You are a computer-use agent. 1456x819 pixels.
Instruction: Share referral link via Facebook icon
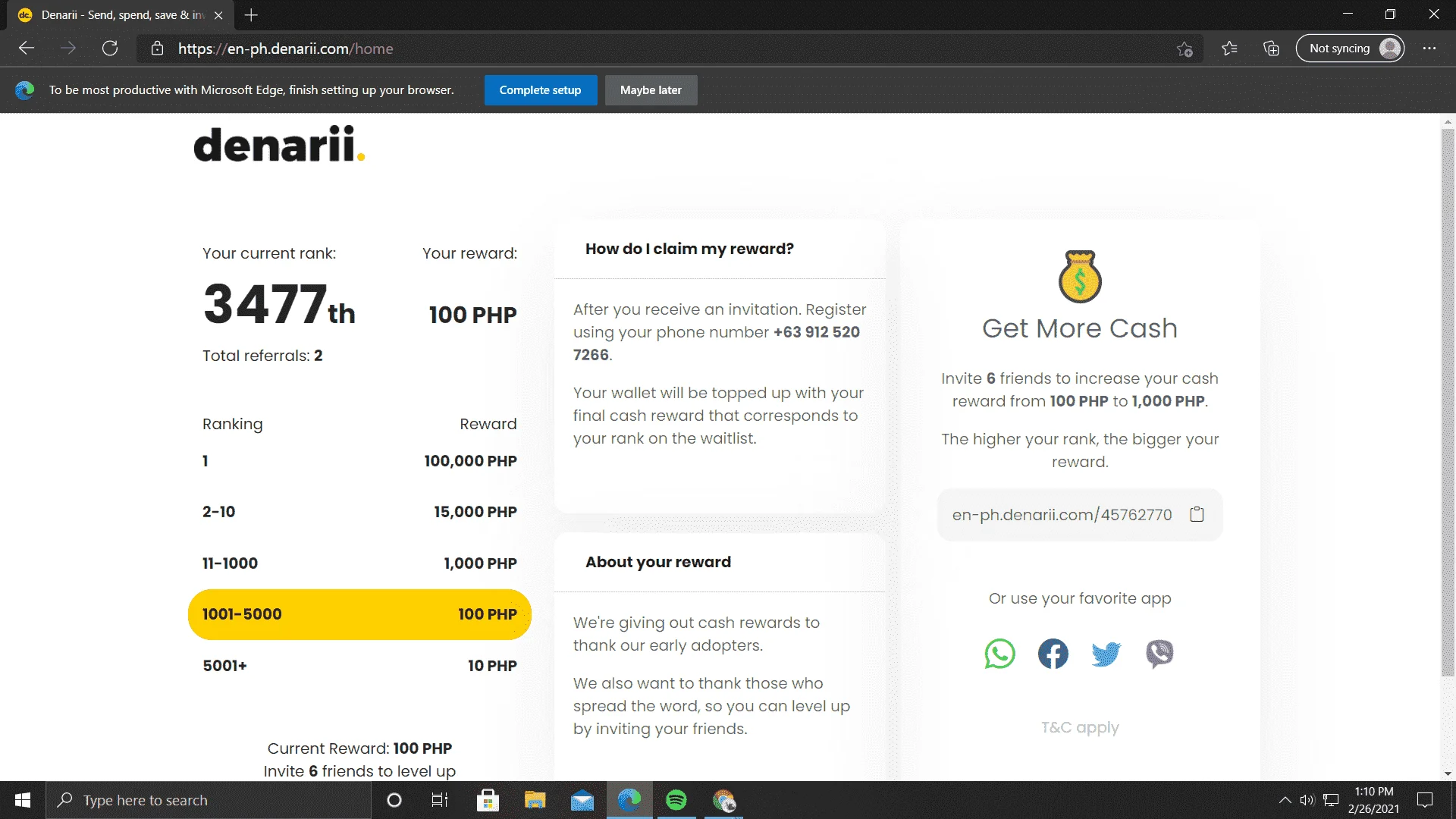pyautogui.click(x=1053, y=654)
